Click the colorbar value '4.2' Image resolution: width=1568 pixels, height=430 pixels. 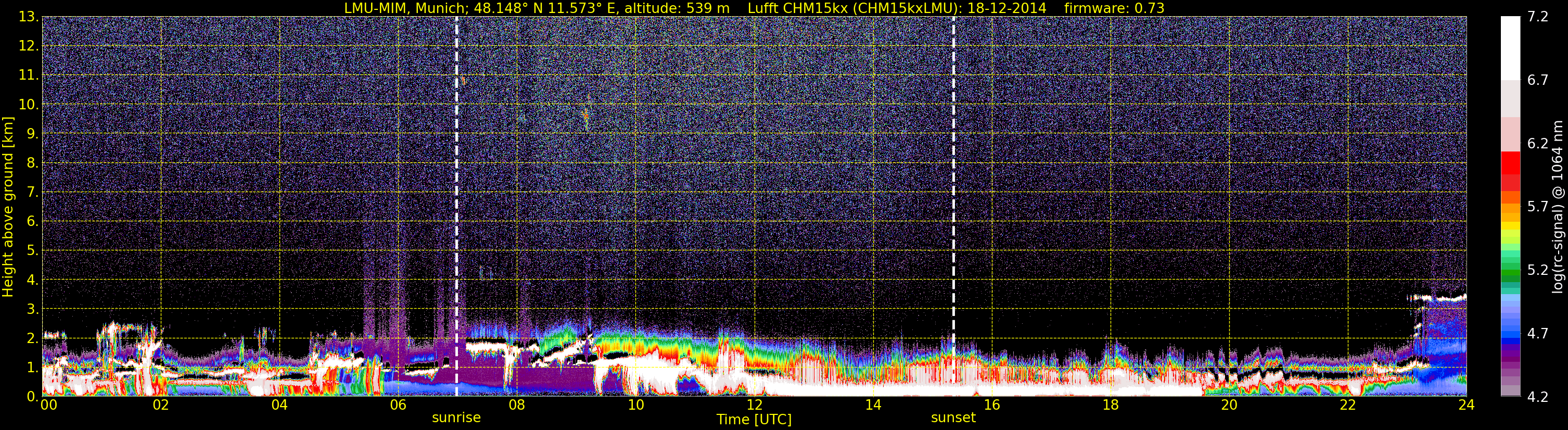(1538, 397)
